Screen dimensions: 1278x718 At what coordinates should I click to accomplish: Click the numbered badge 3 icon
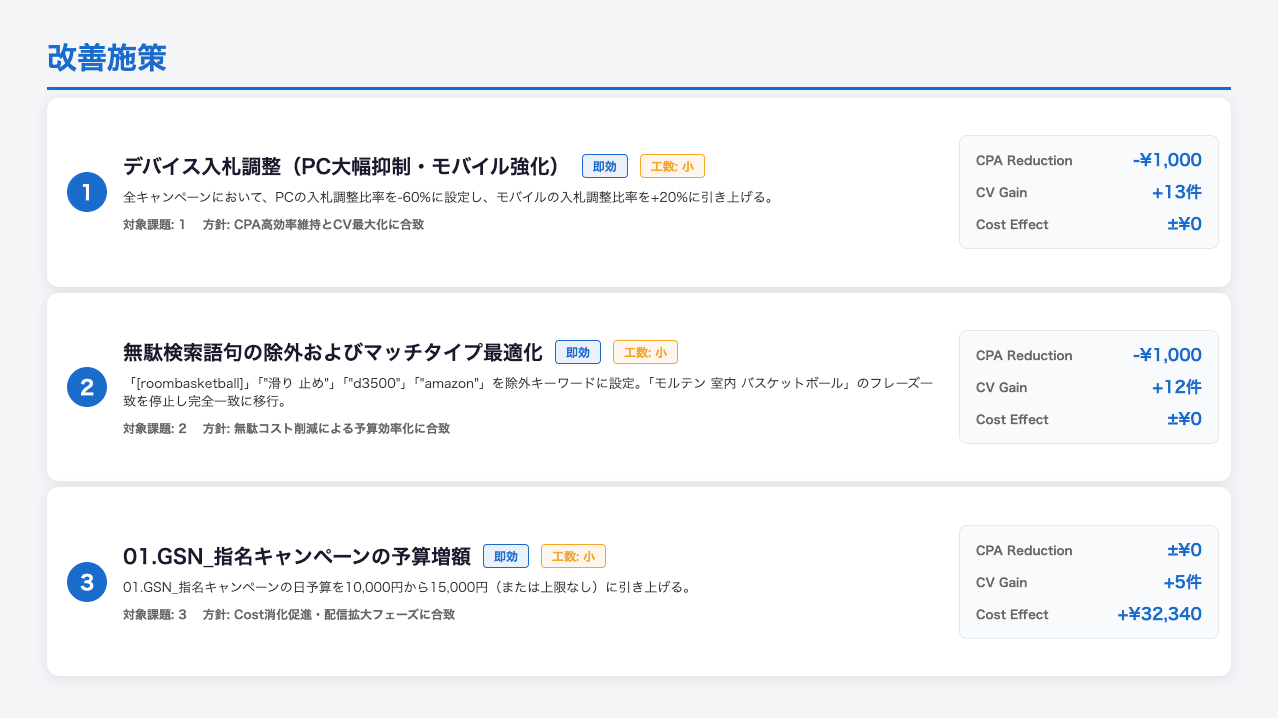(x=86, y=581)
